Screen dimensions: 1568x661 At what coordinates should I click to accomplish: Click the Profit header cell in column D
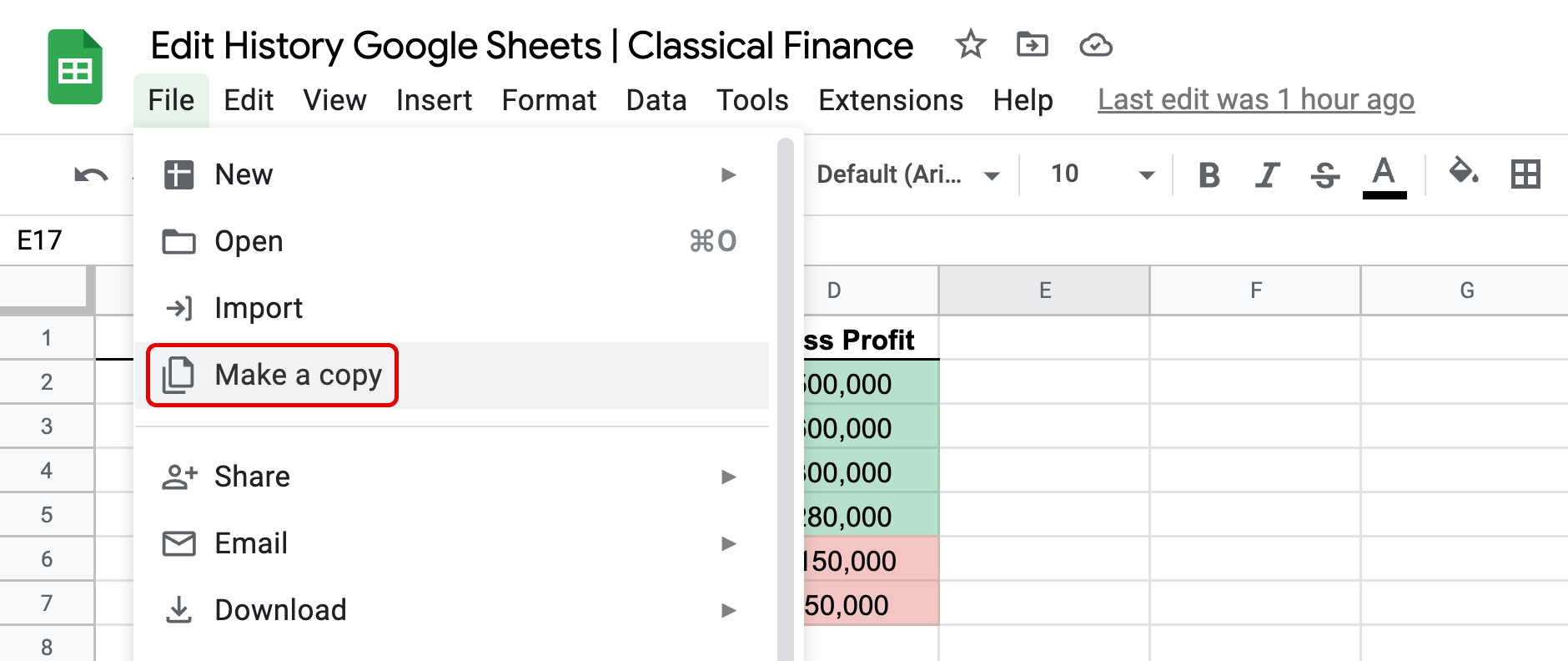(872, 339)
